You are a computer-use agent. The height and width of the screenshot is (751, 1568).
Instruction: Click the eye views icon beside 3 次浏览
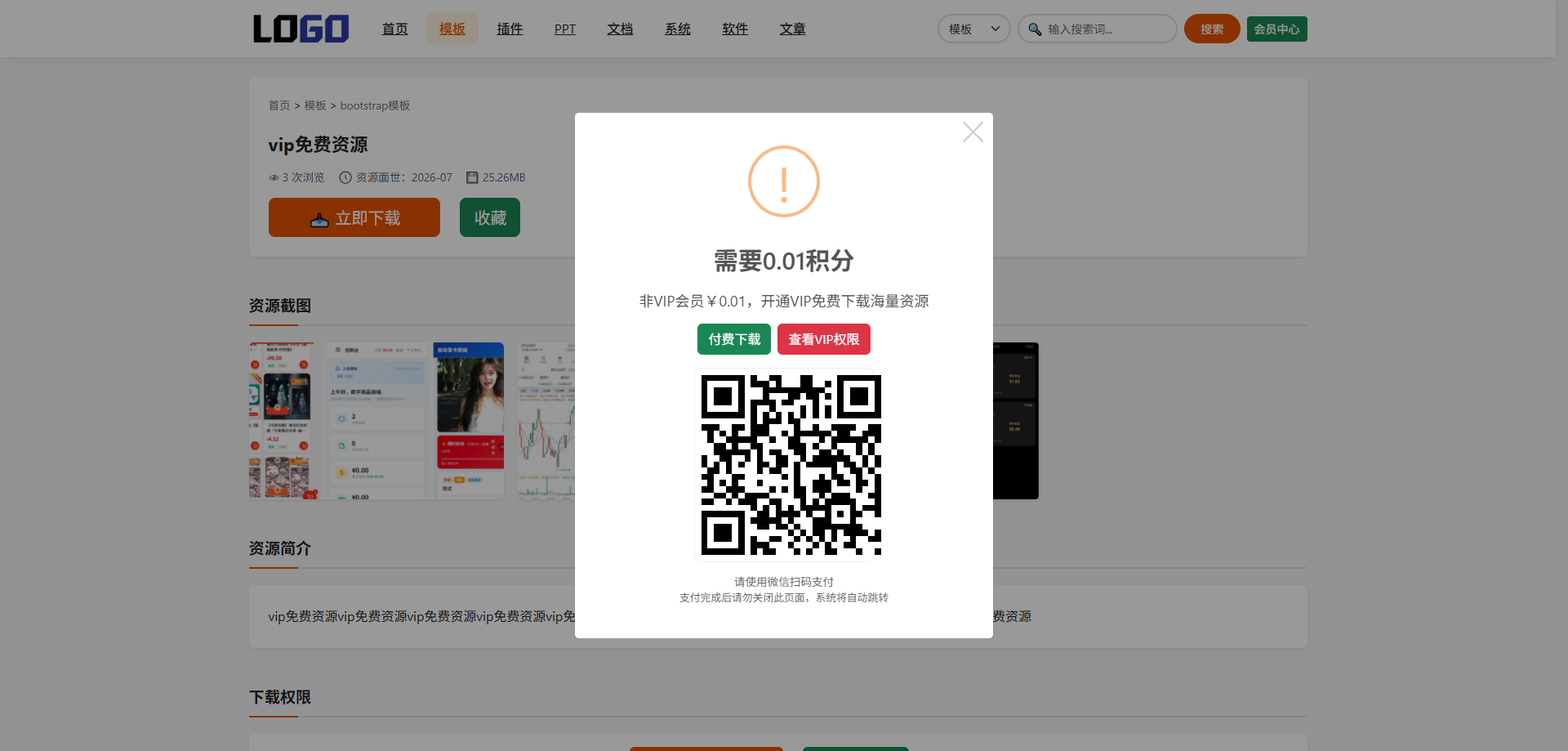pyautogui.click(x=274, y=177)
